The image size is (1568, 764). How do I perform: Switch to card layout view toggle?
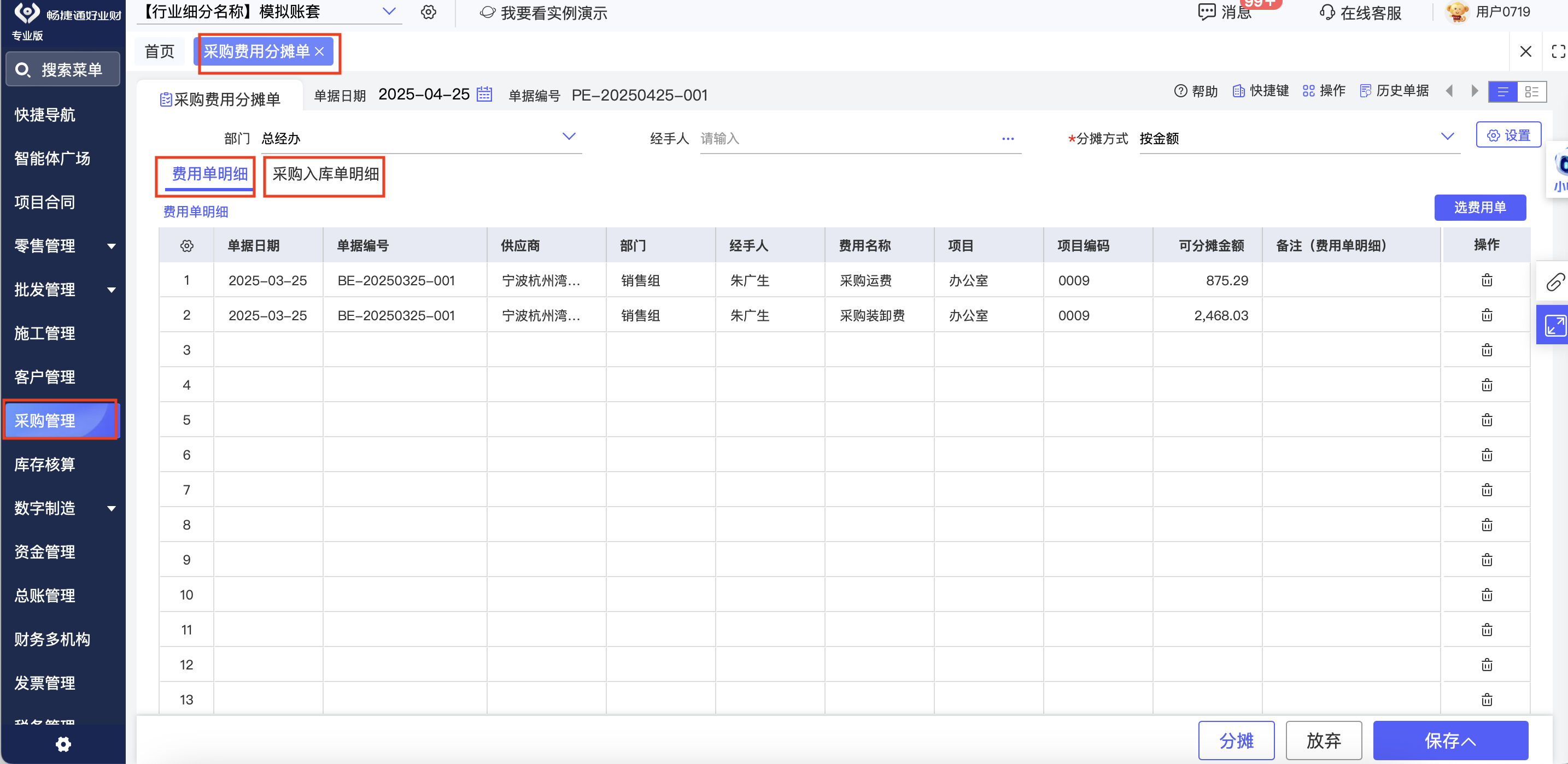(x=1531, y=92)
